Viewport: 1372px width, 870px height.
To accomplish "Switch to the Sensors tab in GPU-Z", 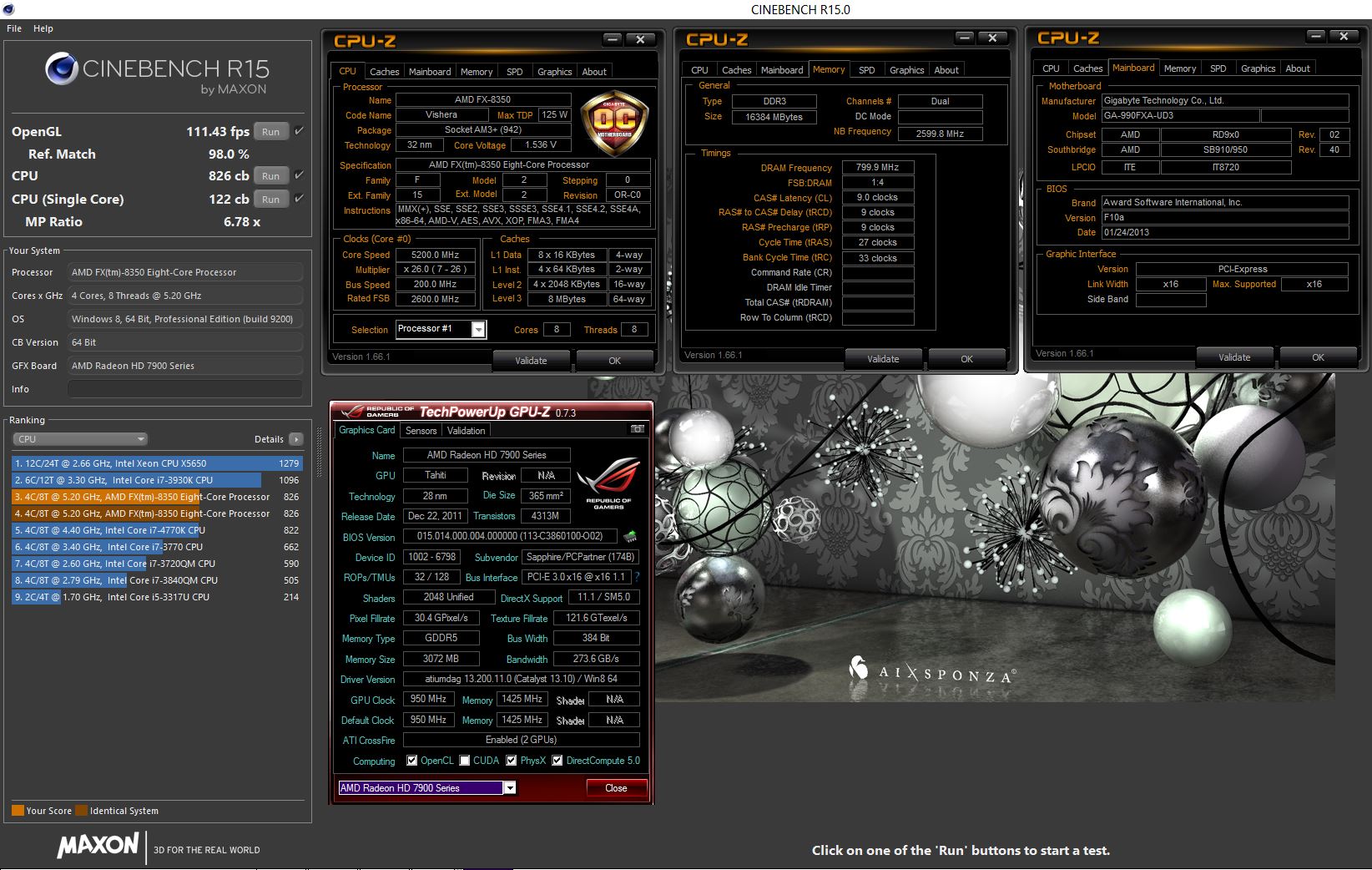I will coord(421,431).
